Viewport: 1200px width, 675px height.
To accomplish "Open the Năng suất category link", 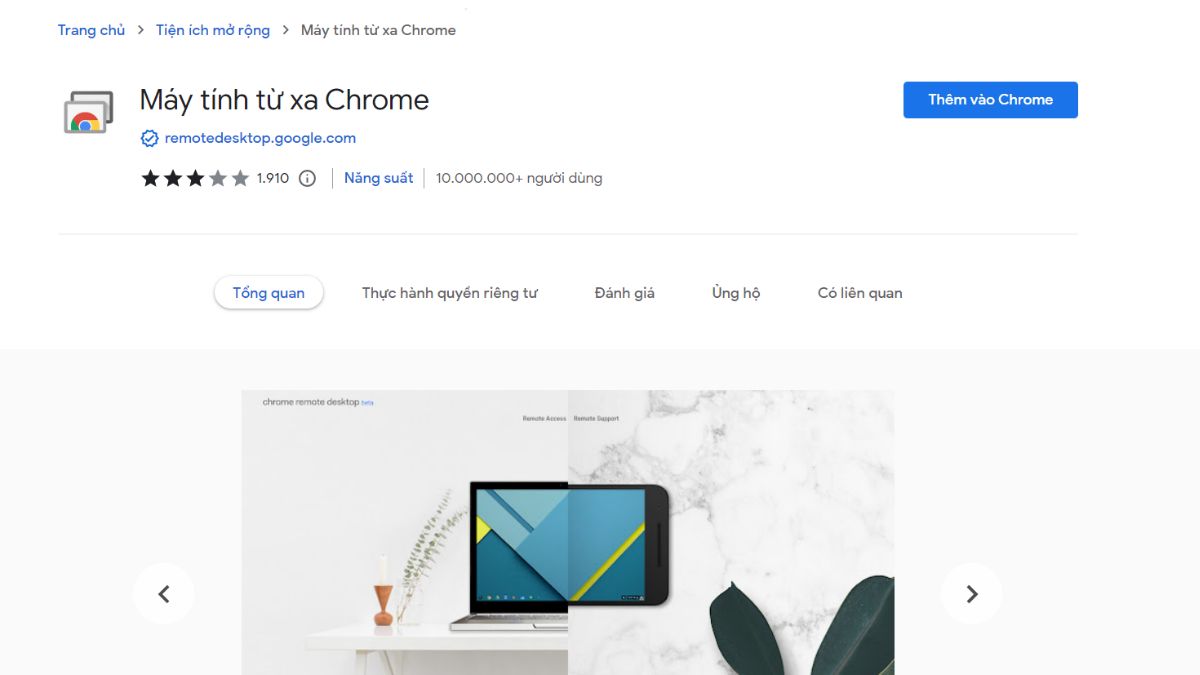I will [378, 178].
